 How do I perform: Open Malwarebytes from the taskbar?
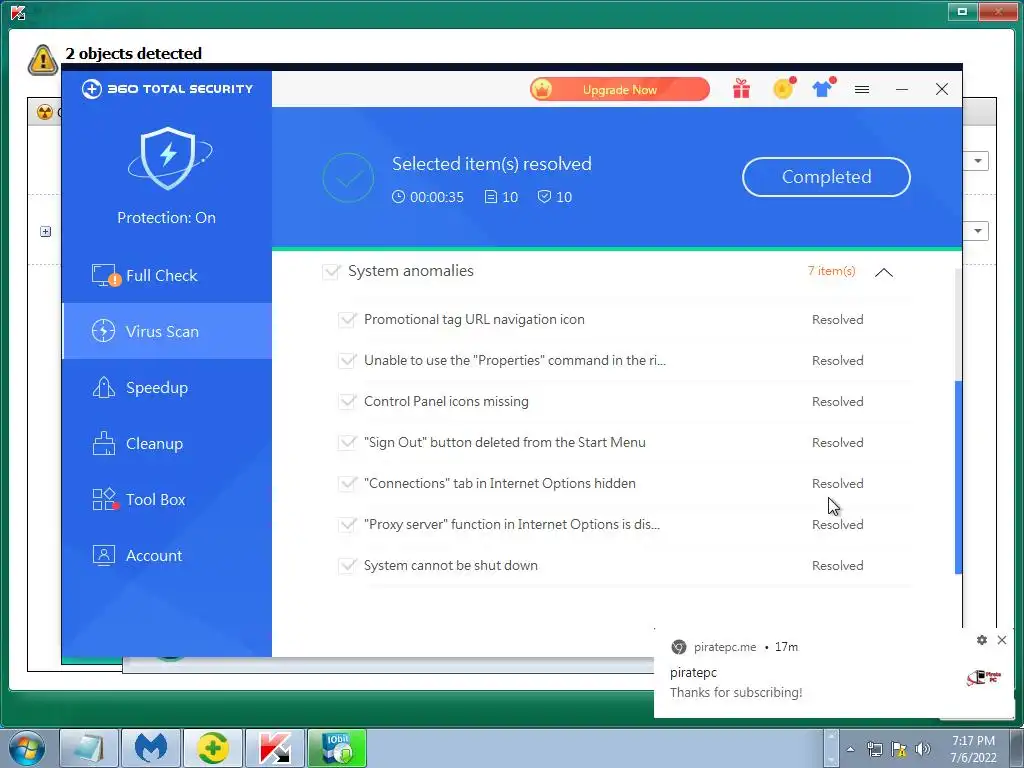click(151, 748)
